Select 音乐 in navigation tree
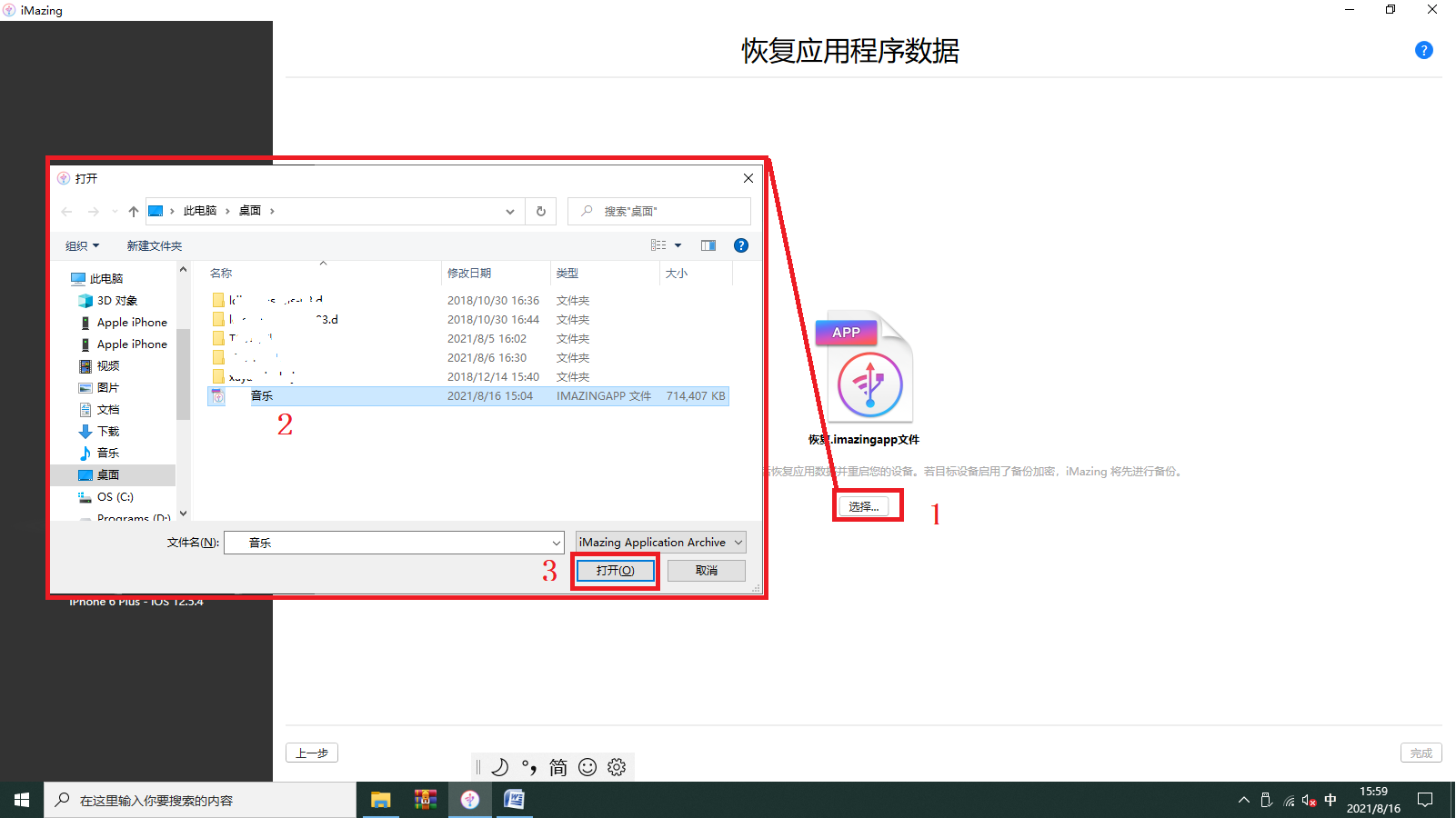 coord(108,453)
